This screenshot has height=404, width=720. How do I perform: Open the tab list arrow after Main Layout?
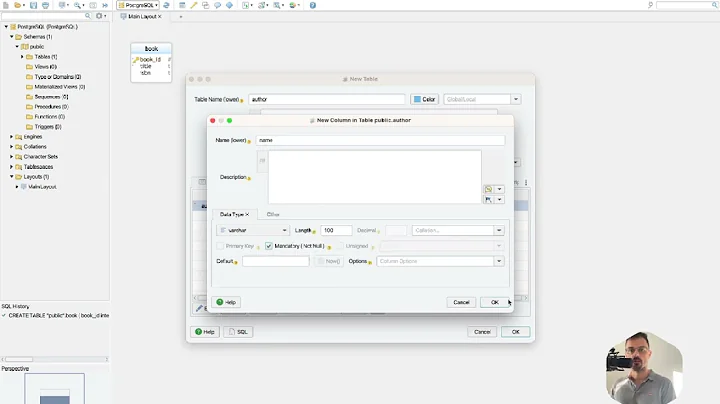pyautogui.click(x=181, y=17)
